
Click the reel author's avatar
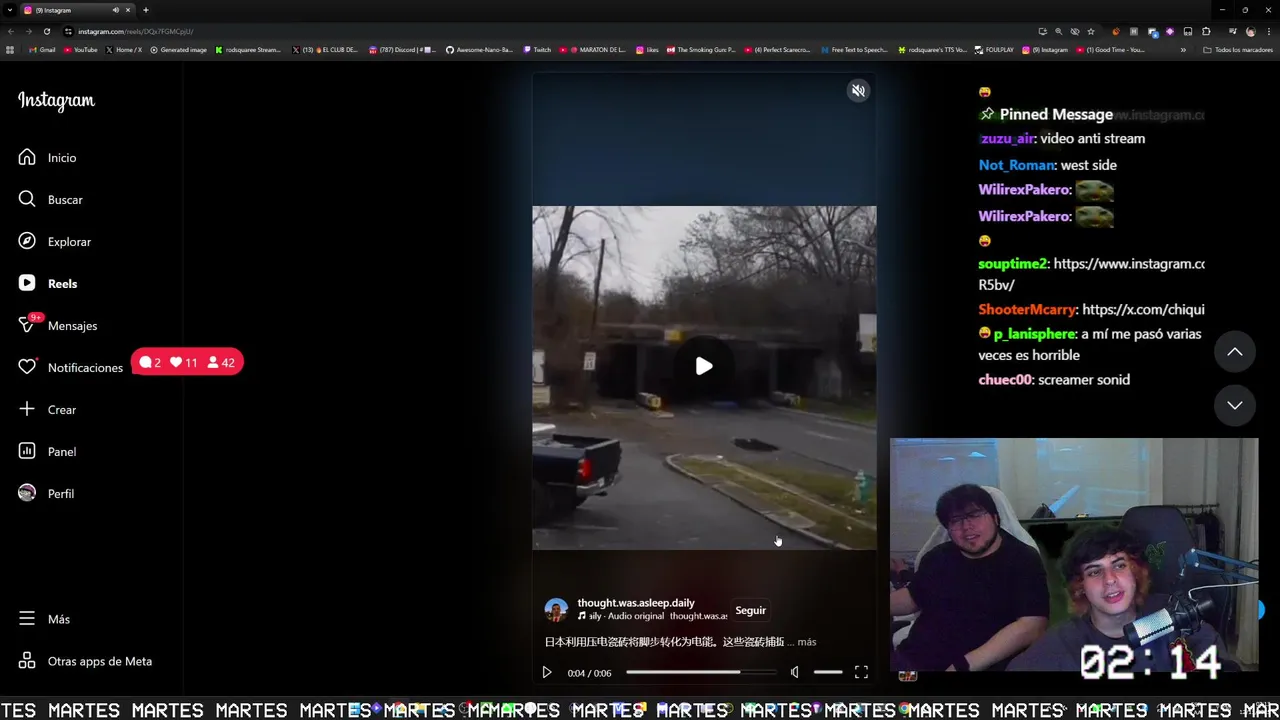click(556, 610)
